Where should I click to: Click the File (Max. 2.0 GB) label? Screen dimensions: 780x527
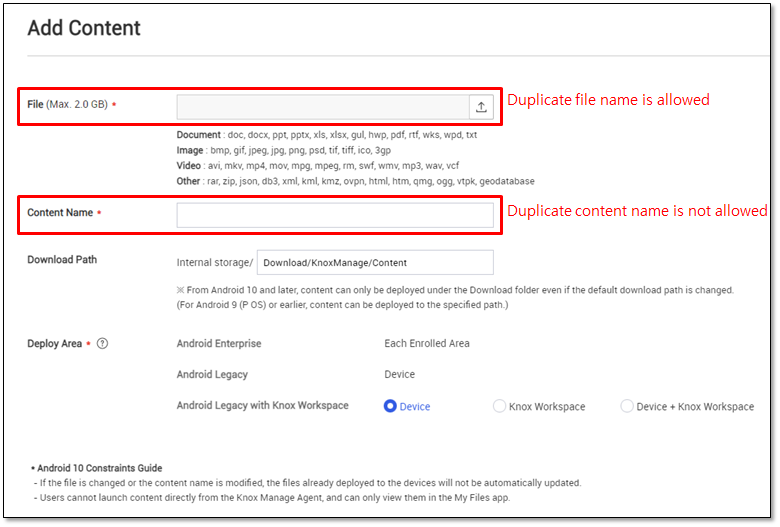coord(67,105)
